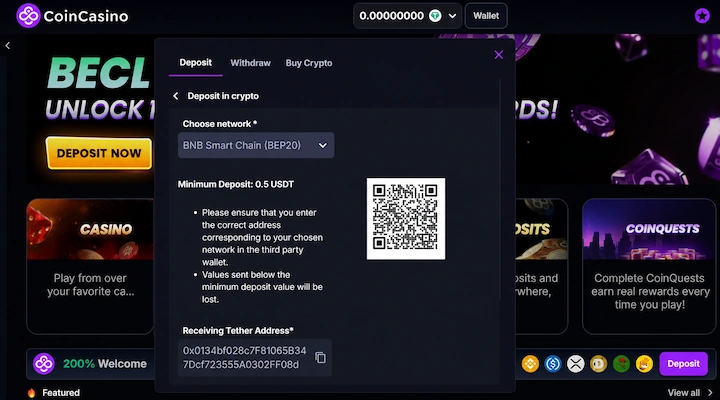
Task: Expand the BNB Smart Chain network dropdown
Action: click(x=256, y=145)
